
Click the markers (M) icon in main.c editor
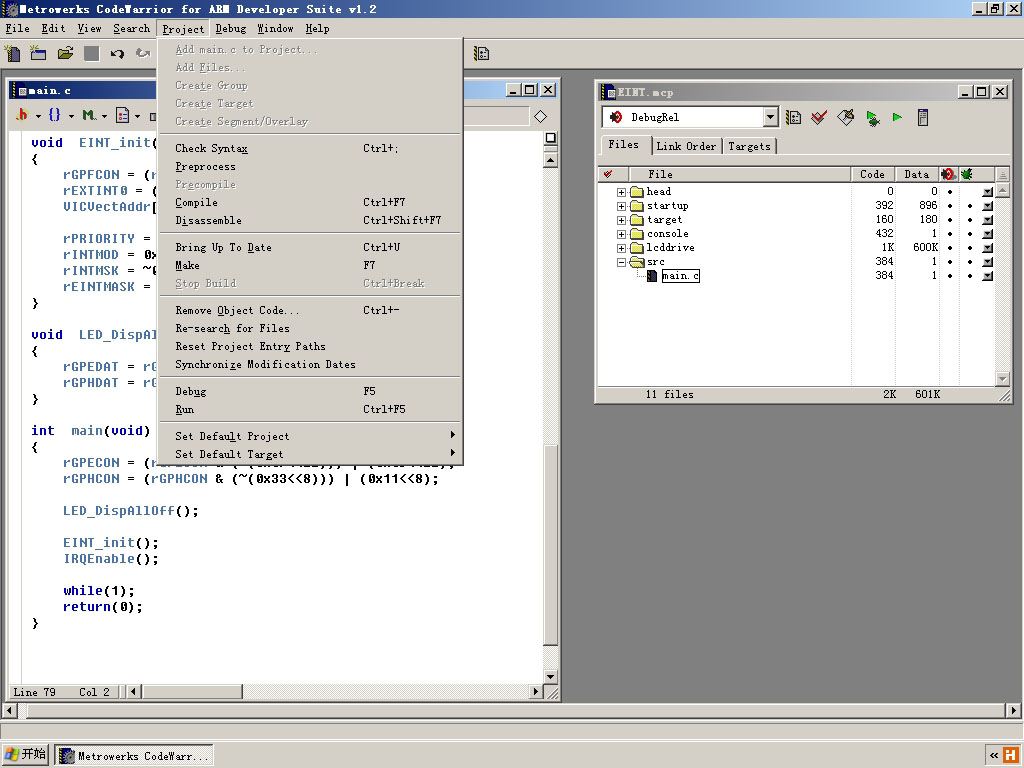pos(89,115)
